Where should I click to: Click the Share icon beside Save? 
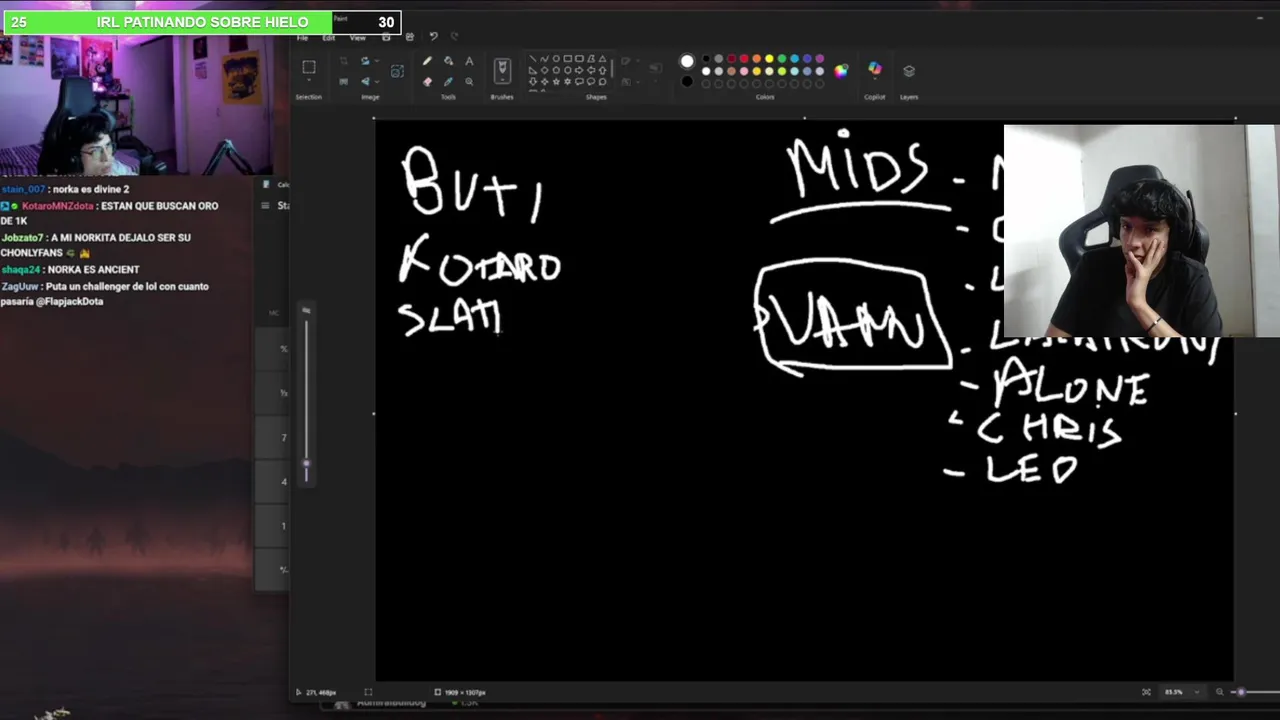pyautogui.click(x=410, y=37)
